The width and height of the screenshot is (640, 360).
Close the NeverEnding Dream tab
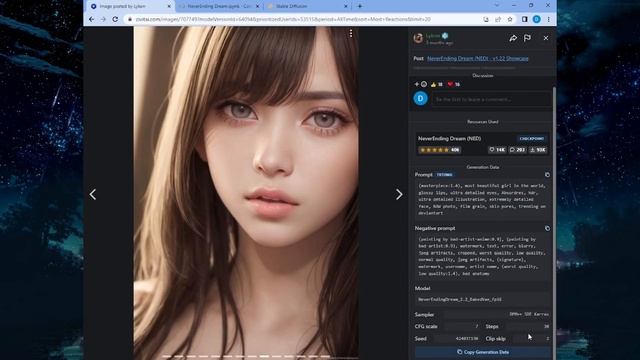258,7
